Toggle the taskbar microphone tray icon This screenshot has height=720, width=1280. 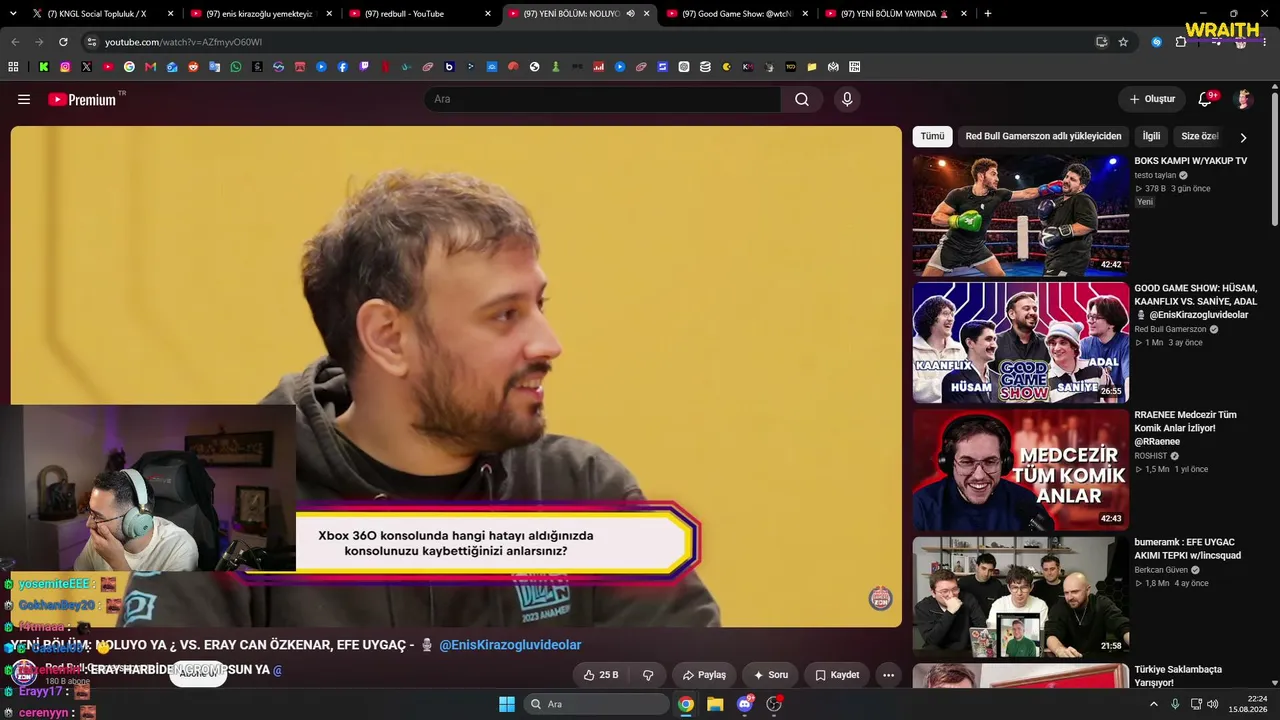(x=1175, y=704)
